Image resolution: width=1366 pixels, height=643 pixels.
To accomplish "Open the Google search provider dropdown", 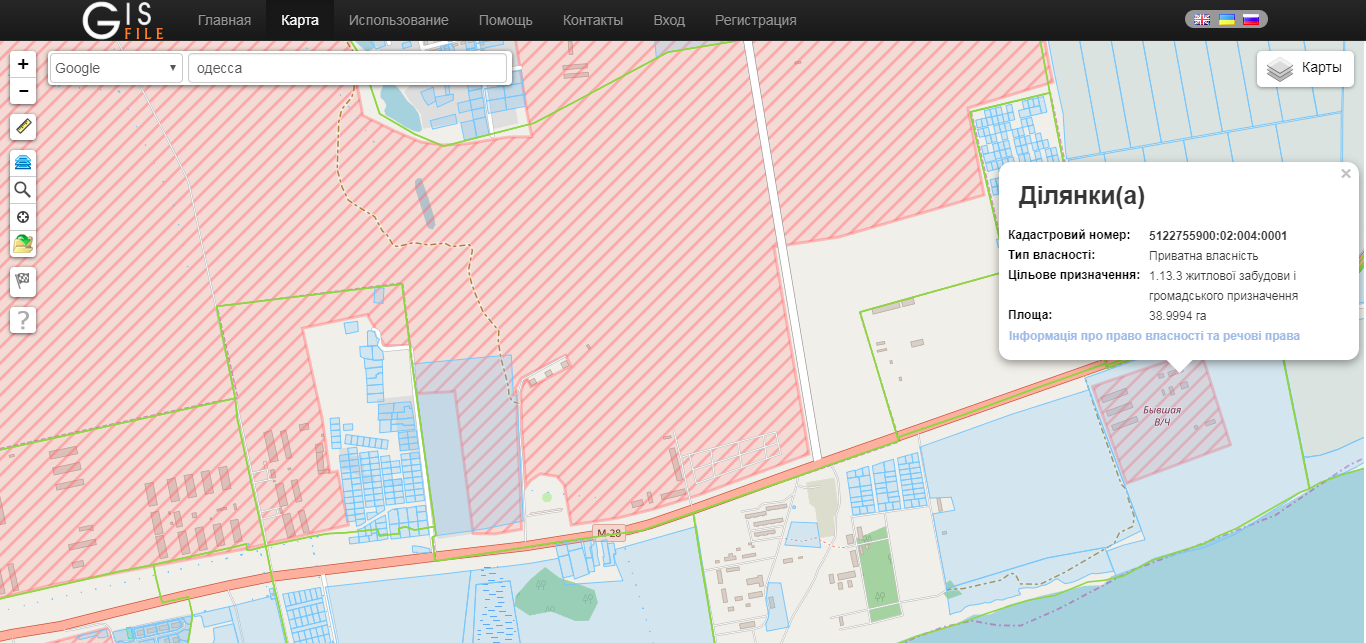I will pos(116,68).
